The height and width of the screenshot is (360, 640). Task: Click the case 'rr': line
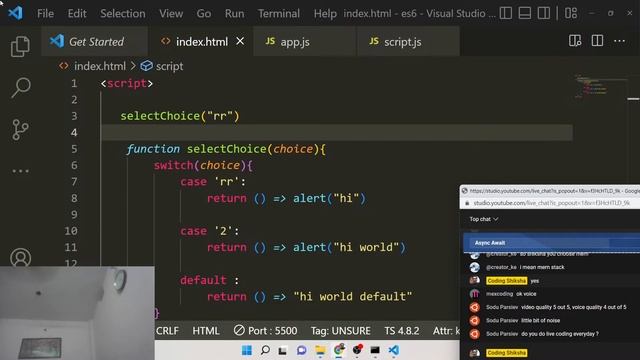[x=213, y=182]
